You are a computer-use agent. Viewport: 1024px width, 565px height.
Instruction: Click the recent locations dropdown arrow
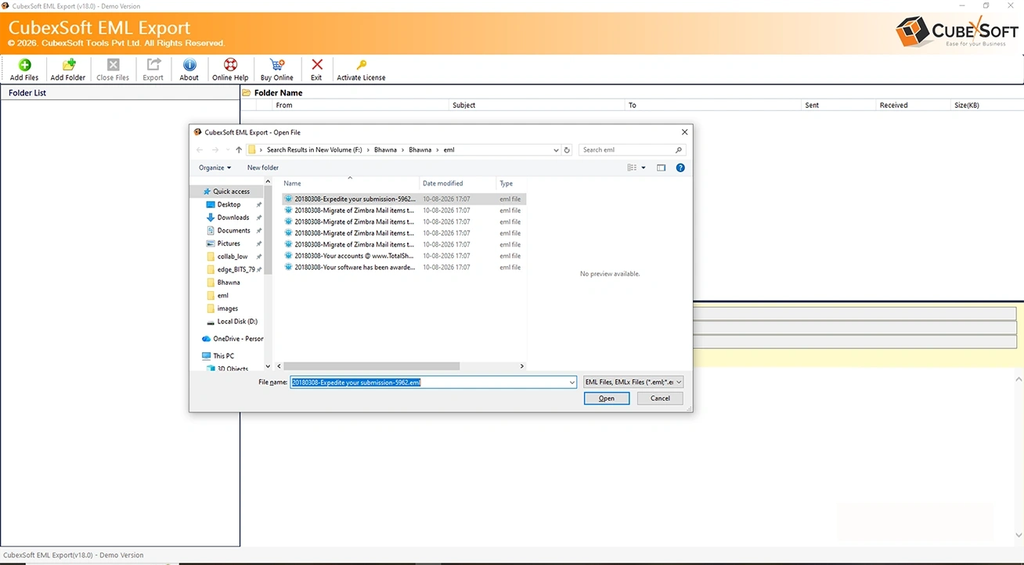(227, 150)
